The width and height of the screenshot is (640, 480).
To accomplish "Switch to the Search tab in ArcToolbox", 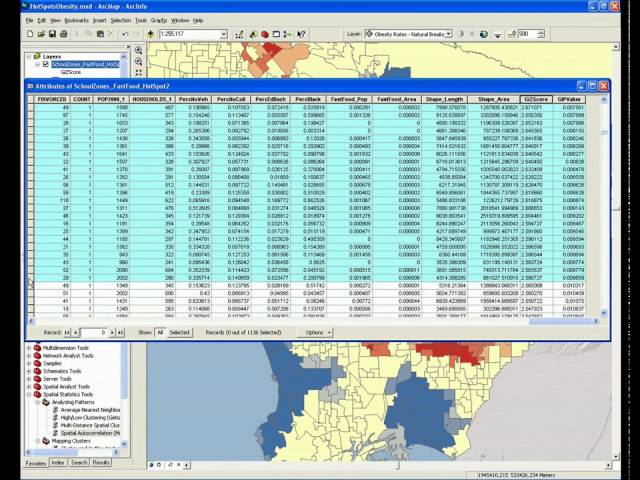I will click(x=79, y=462).
